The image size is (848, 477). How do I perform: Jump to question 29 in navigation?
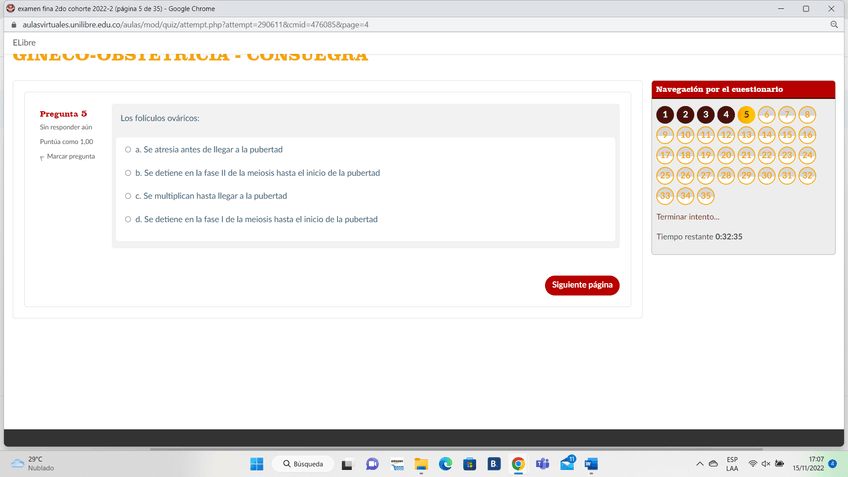pyautogui.click(x=746, y=176)
